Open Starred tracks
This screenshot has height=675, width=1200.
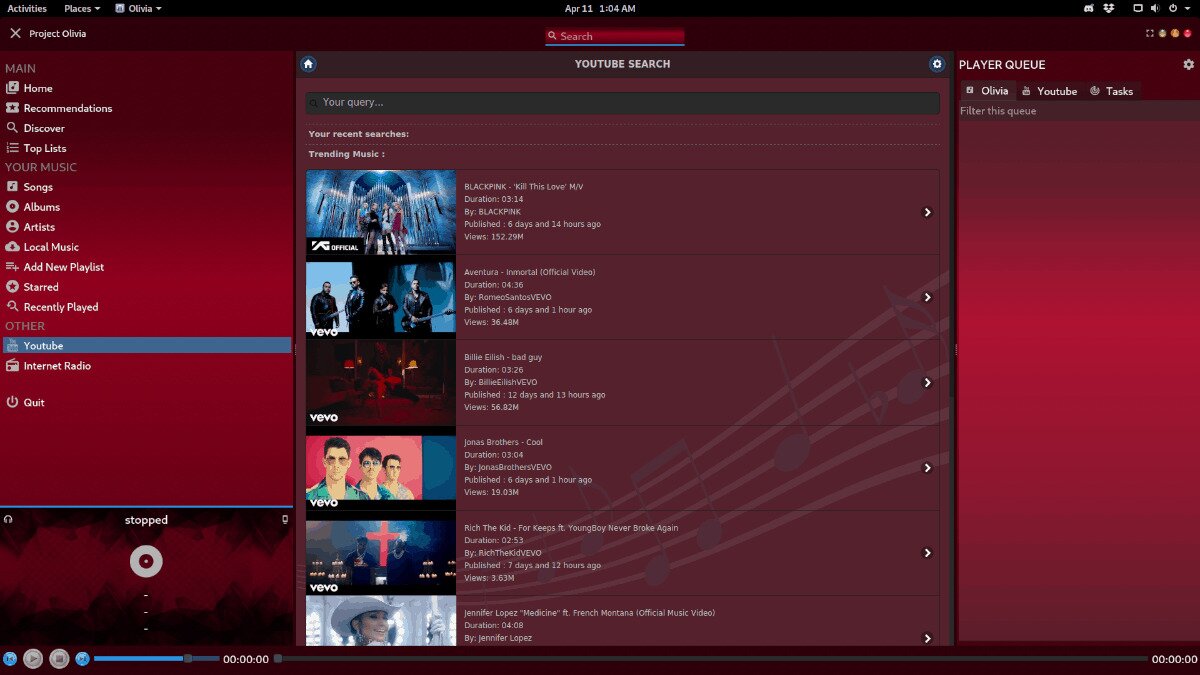coord(146,287)
